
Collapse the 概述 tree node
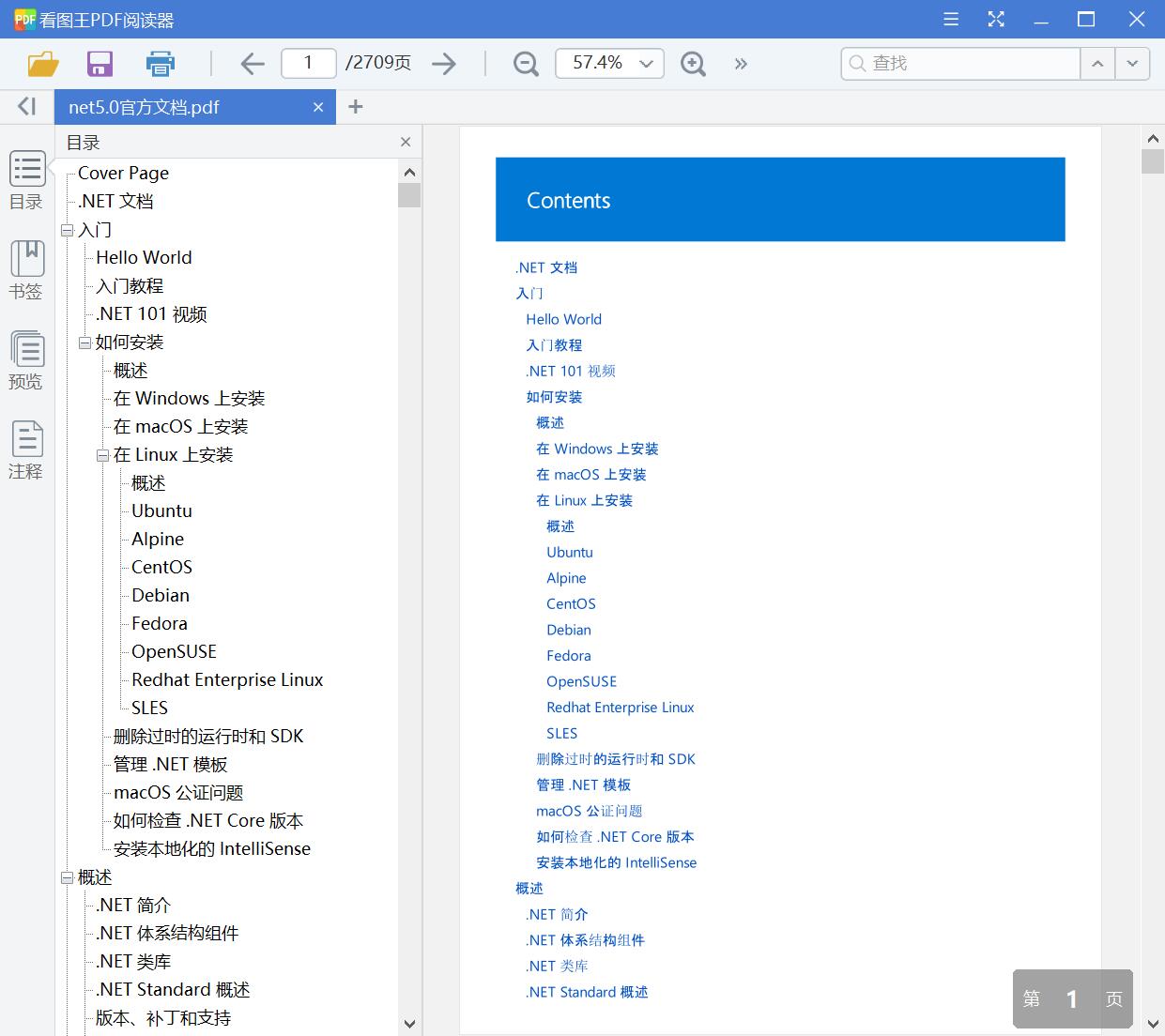pos(67,876)
